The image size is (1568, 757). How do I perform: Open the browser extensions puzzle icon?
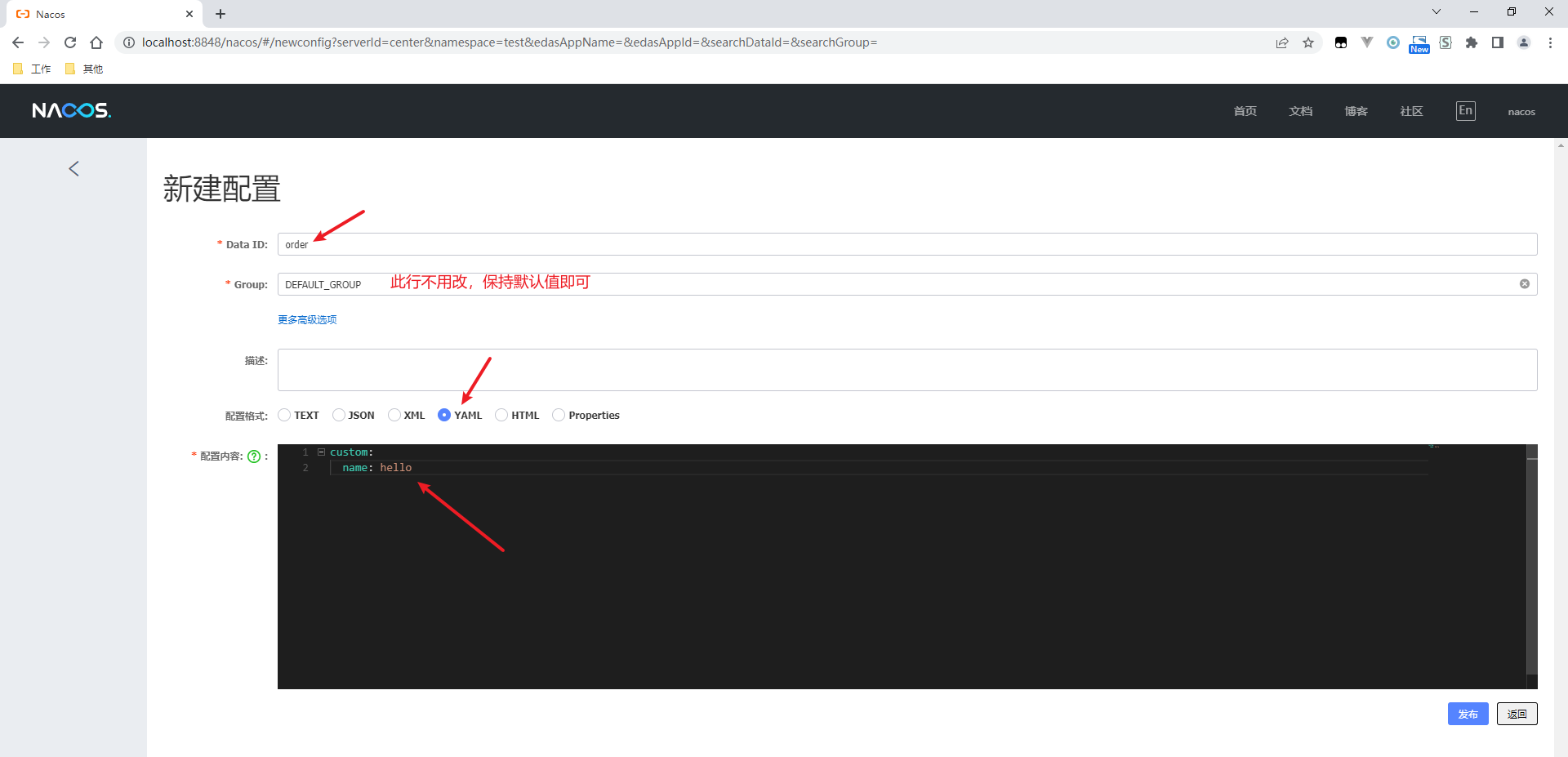click(x=1472, y=42)
